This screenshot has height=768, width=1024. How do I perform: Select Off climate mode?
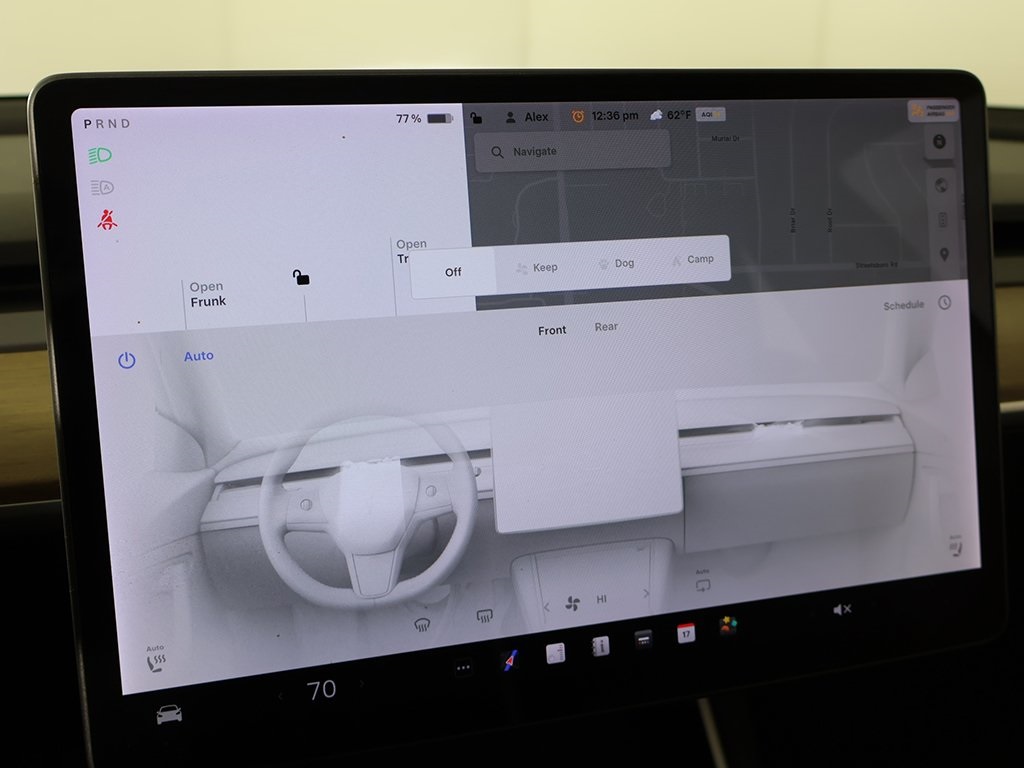[x=453, y=271]
